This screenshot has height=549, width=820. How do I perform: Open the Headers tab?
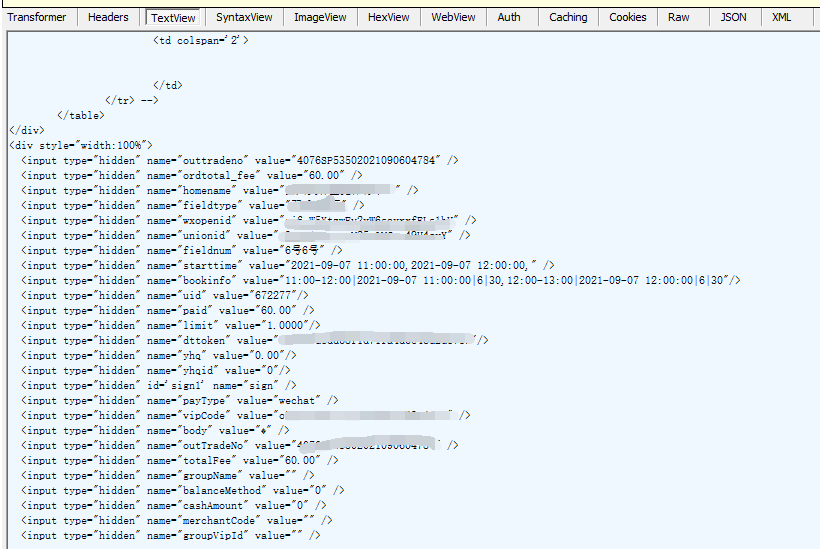[108, 17]
